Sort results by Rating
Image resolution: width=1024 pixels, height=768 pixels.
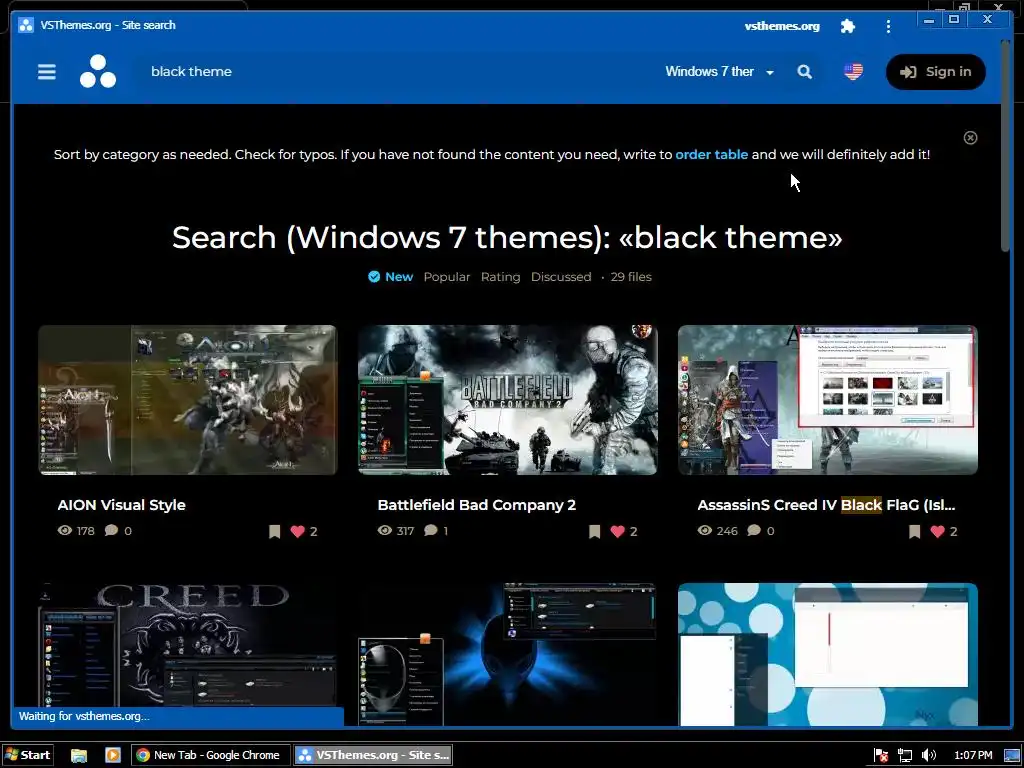coord(500,277)
